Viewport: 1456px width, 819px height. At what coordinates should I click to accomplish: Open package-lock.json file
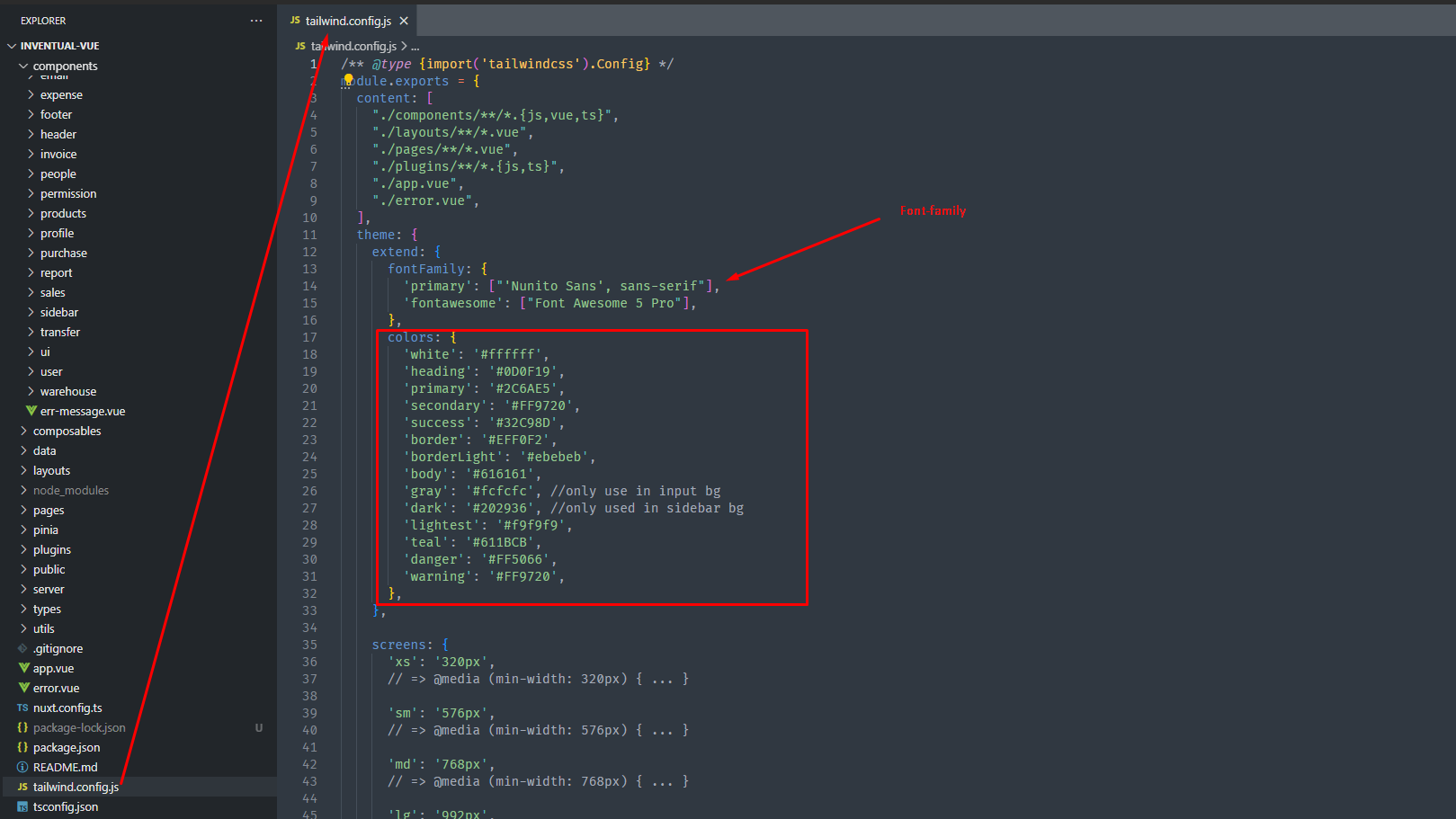[x=79, y=727]
